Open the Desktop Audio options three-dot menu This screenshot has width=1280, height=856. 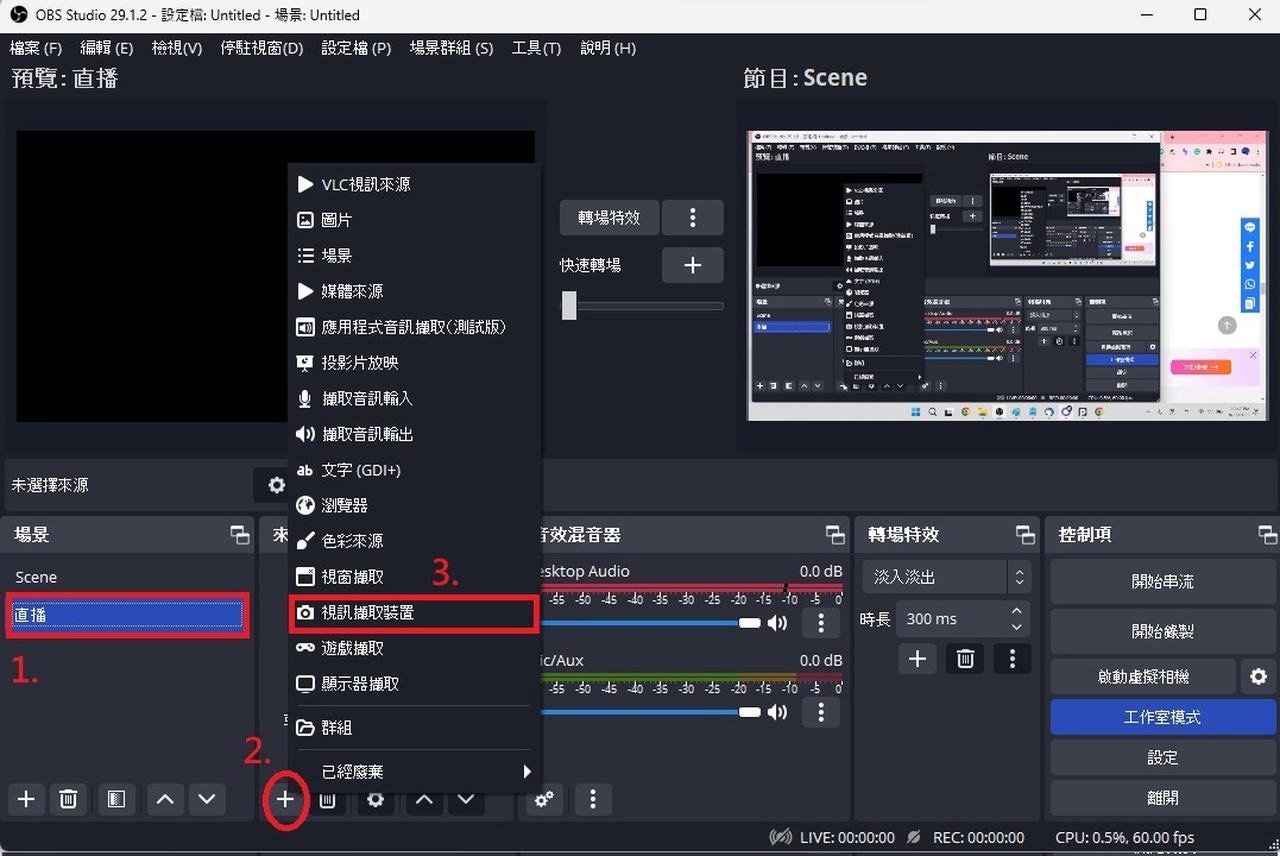click(x=821, y=623)
